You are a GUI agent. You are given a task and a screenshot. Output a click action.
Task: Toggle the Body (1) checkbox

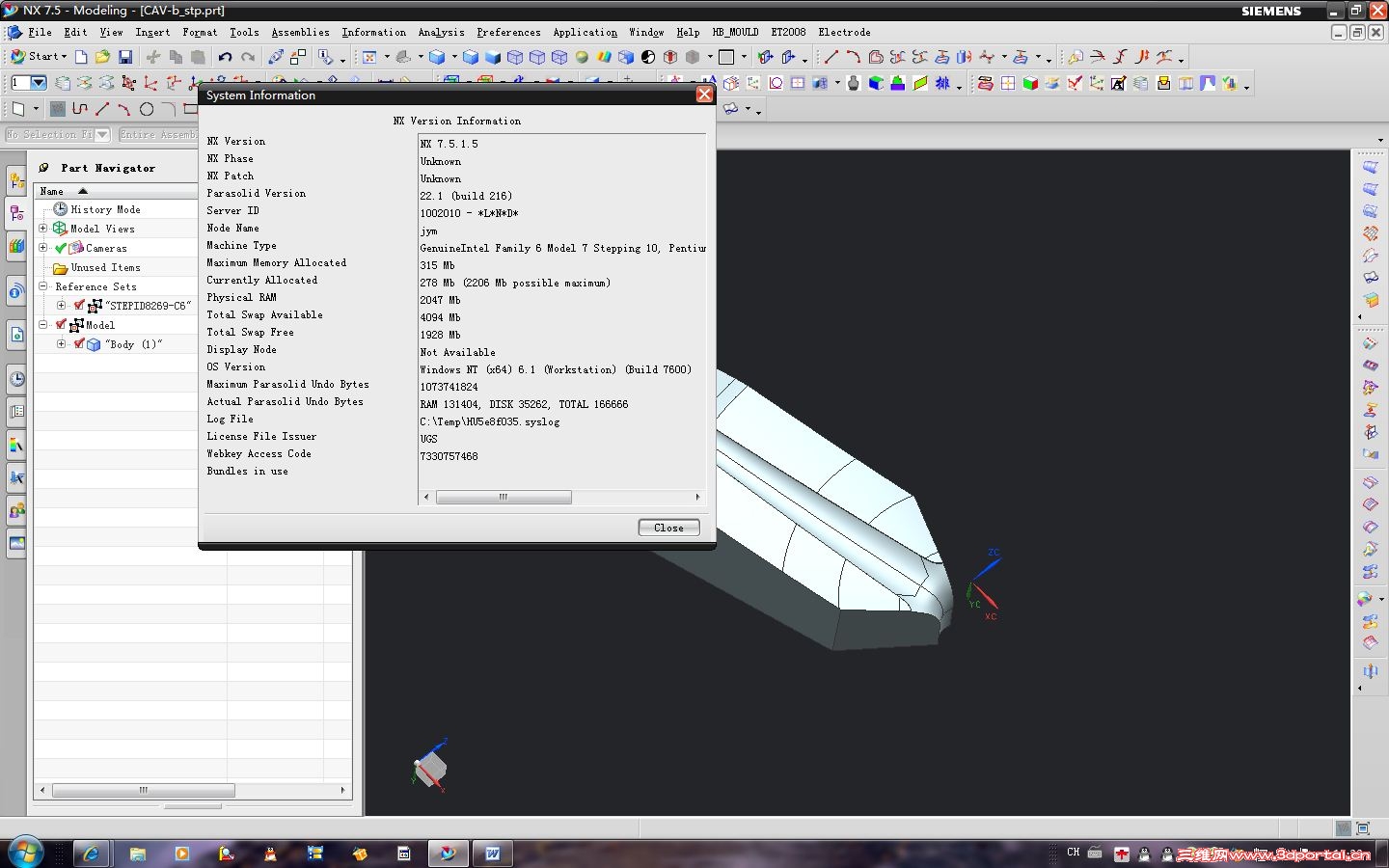pos(79,344)
